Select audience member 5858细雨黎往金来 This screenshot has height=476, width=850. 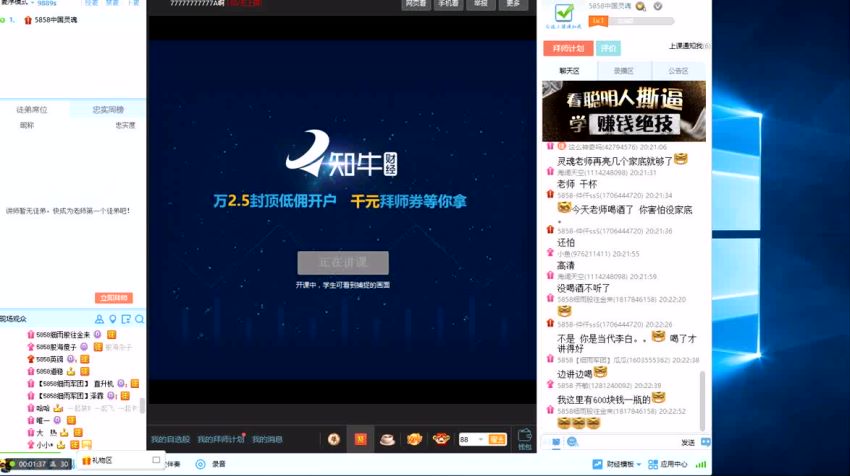point(63,335)
